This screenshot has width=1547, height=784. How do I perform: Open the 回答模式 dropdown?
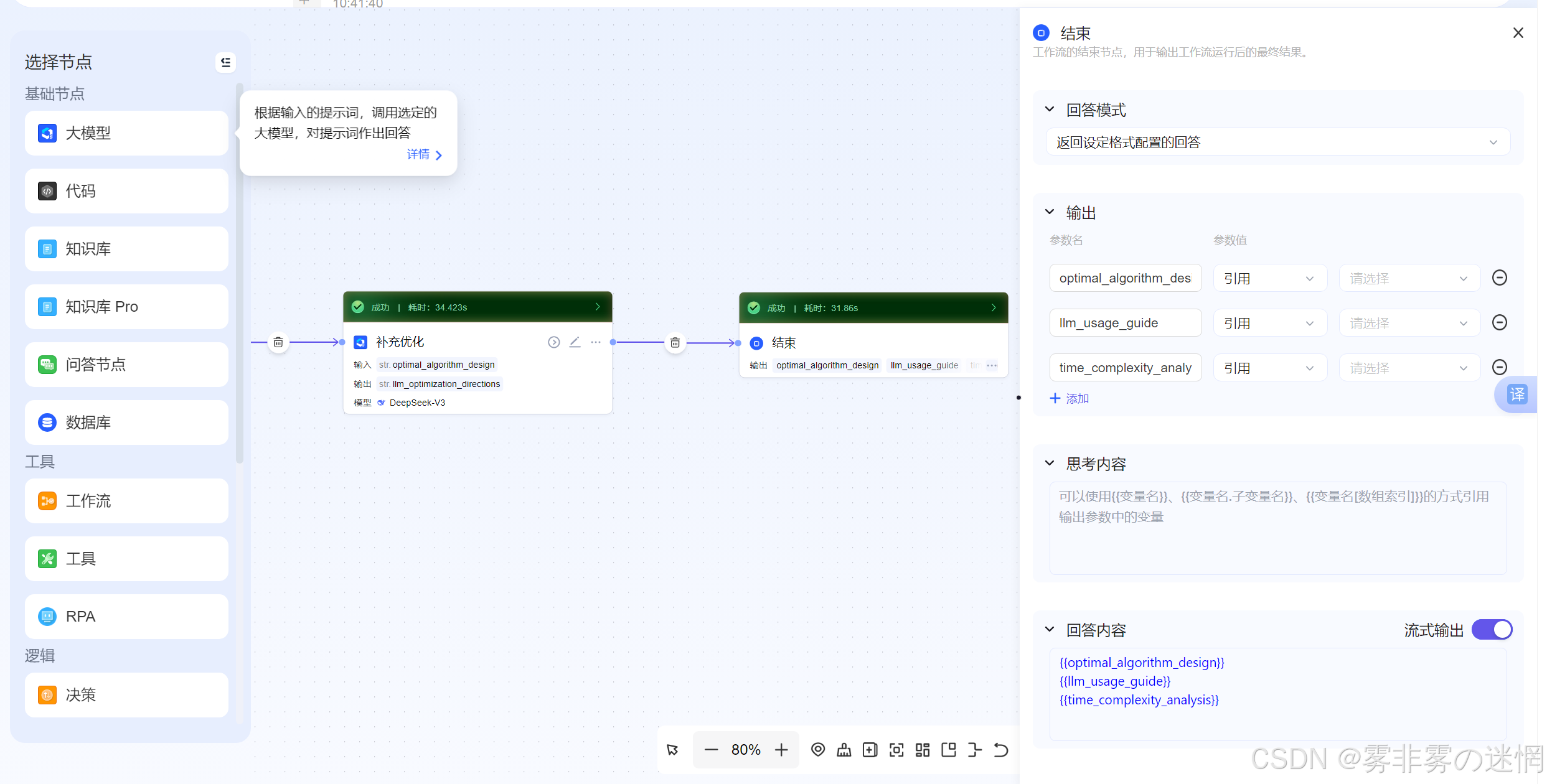1277,142
